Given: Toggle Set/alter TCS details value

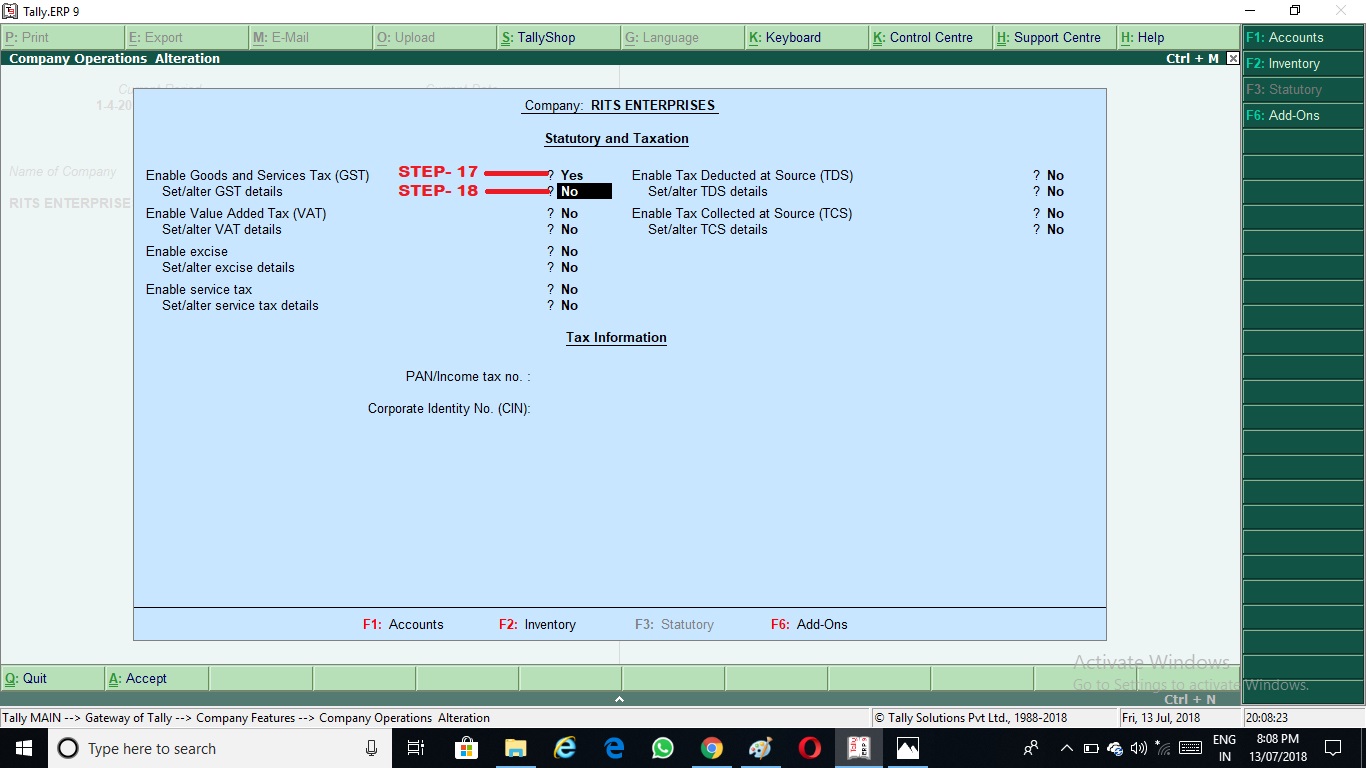Looking at the screenshot, I should 1055,229.
